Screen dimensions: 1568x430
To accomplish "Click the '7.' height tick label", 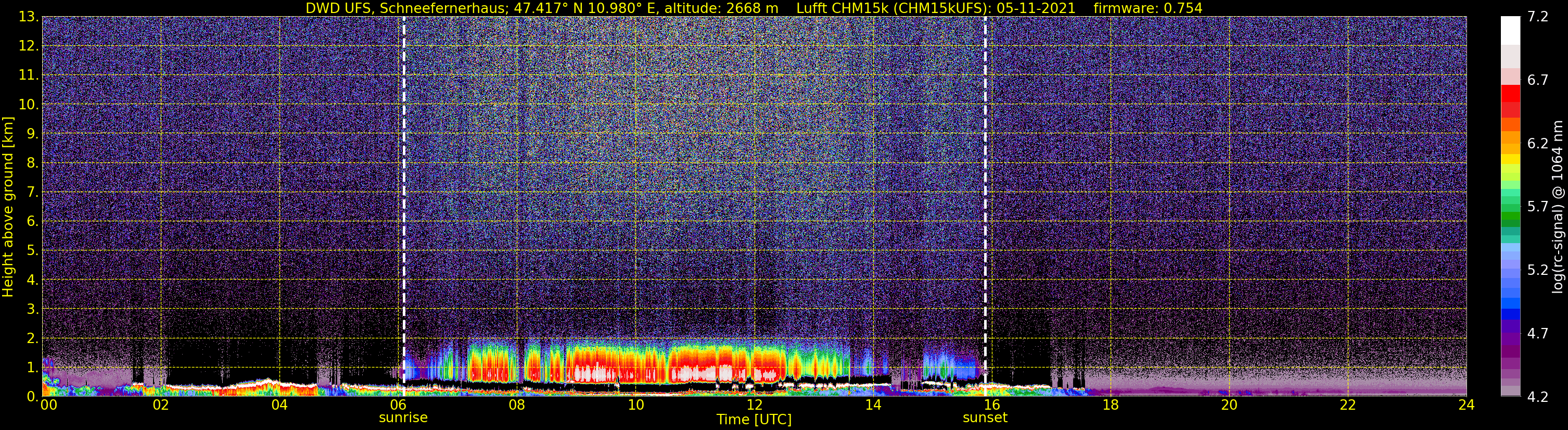I will pyautogui.click(x=33, y=193).
